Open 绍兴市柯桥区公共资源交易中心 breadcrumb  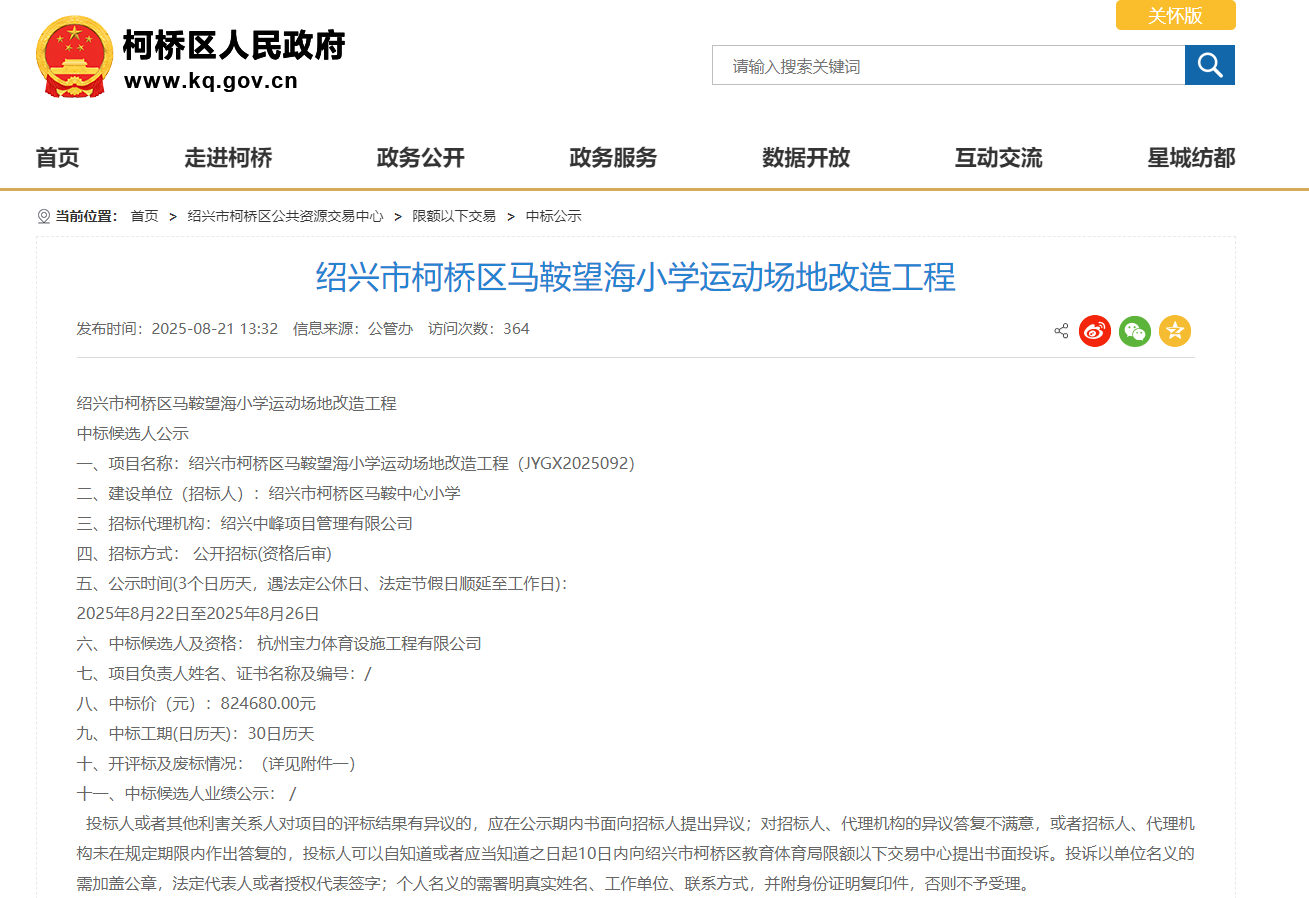285,216
